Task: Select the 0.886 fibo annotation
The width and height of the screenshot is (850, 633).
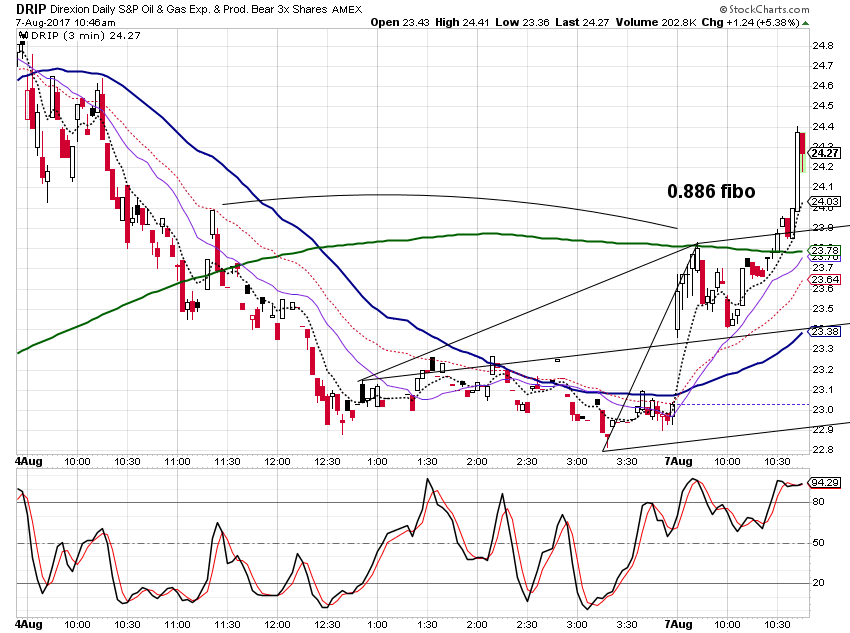Action: (711, 191)
